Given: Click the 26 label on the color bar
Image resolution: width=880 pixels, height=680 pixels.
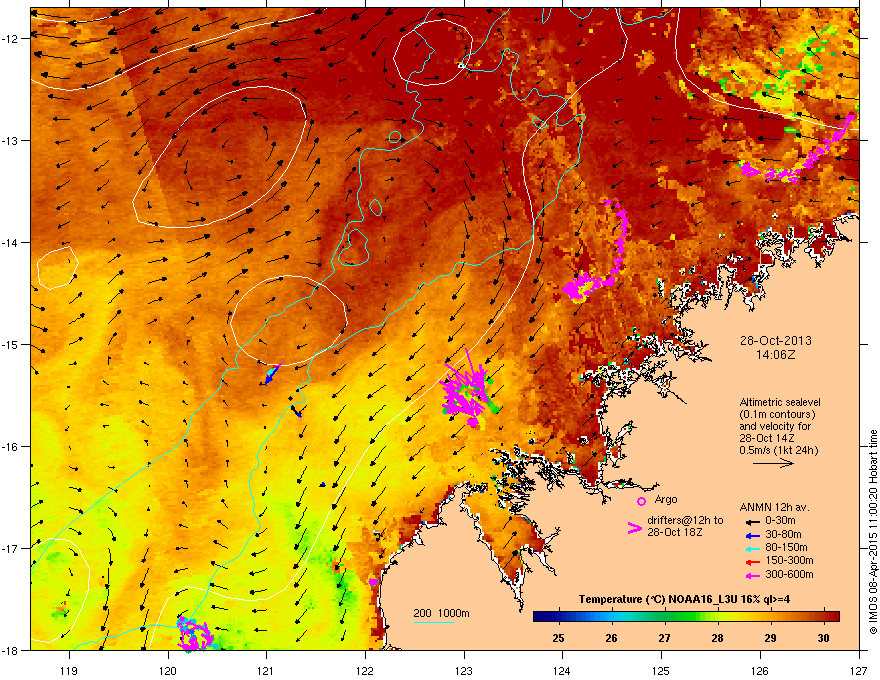Looking at the screenshot, I should (611, 638).
